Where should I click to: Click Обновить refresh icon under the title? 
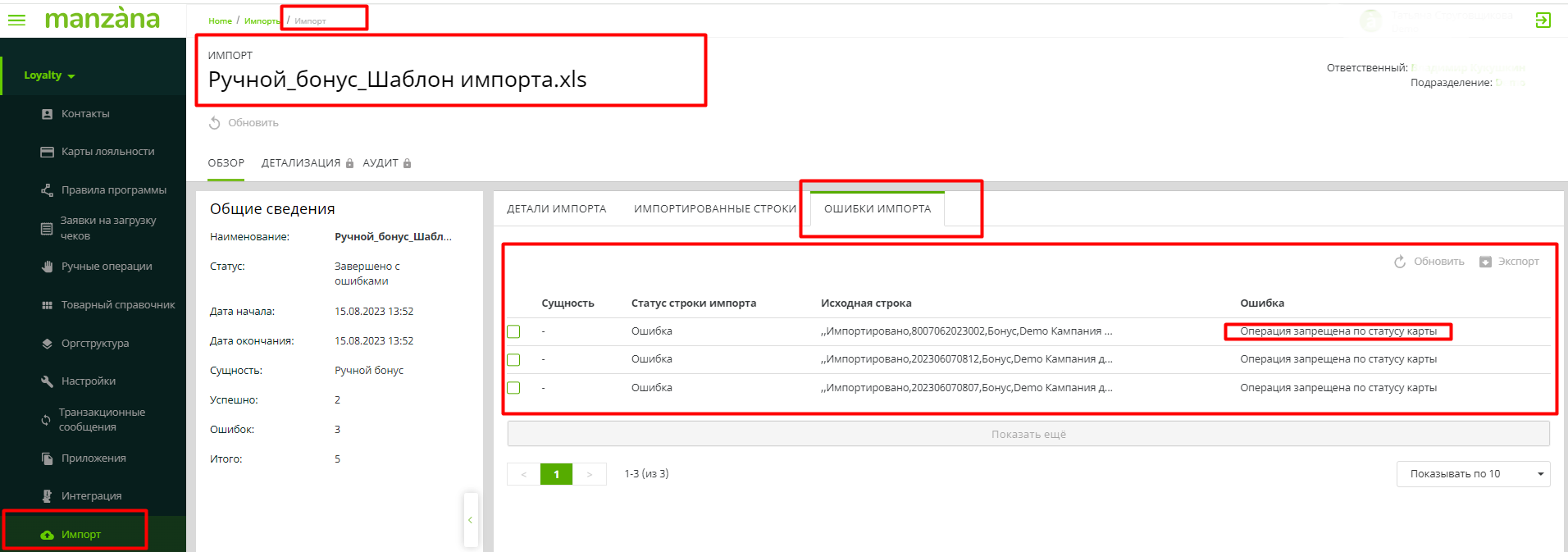pos(215,123)
